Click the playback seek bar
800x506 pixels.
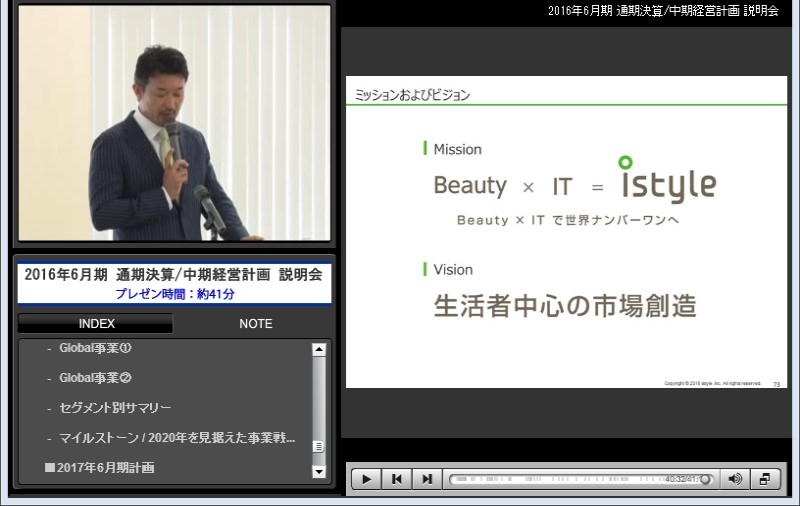coord(581,479)
